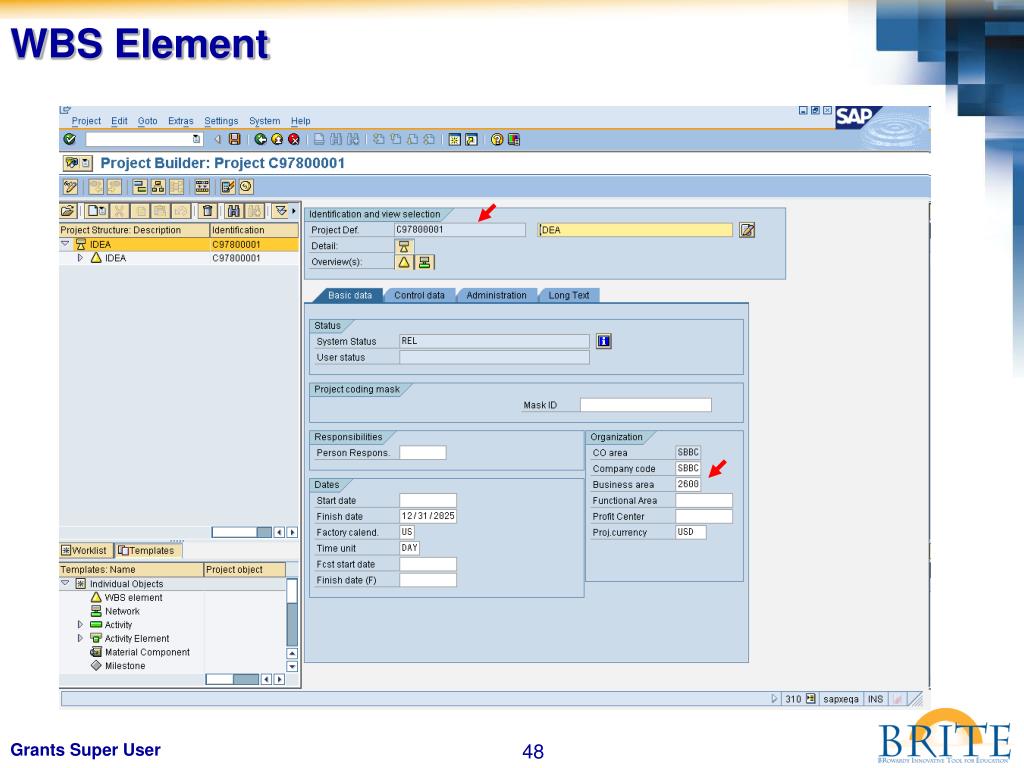Switch to the Administration tab
The width and height of the screenshot is (1024, 768).
pyautogui.click(x=496, y=295)
